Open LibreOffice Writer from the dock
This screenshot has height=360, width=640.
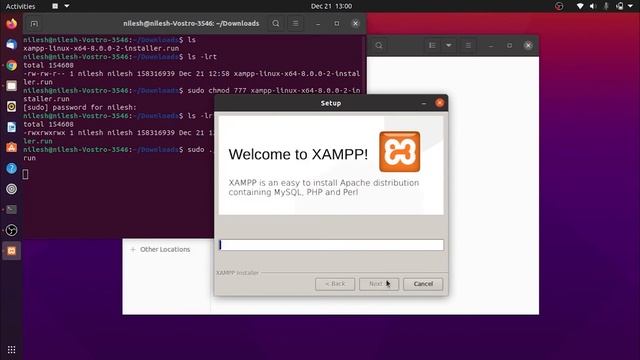point(11,127)
